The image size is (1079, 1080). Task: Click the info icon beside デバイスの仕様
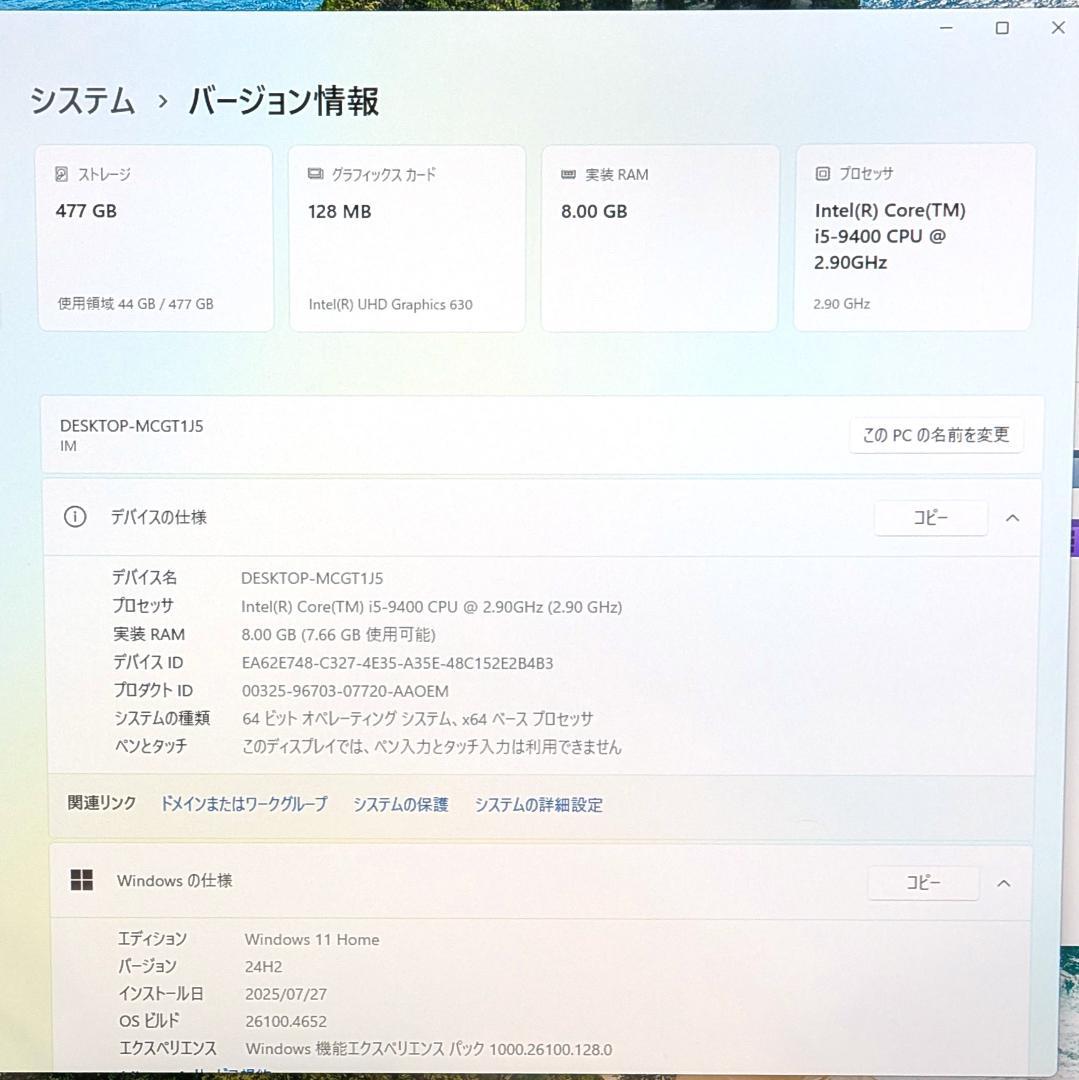point(77,517)
